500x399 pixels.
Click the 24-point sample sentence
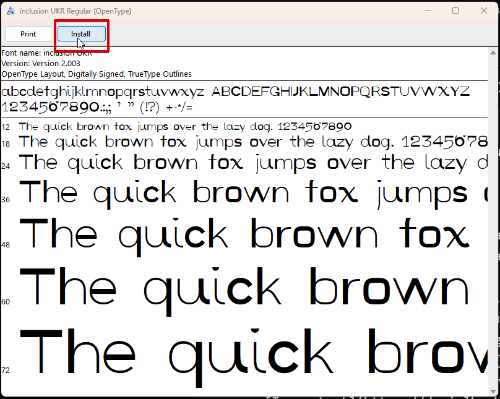(x=253, y=163)
